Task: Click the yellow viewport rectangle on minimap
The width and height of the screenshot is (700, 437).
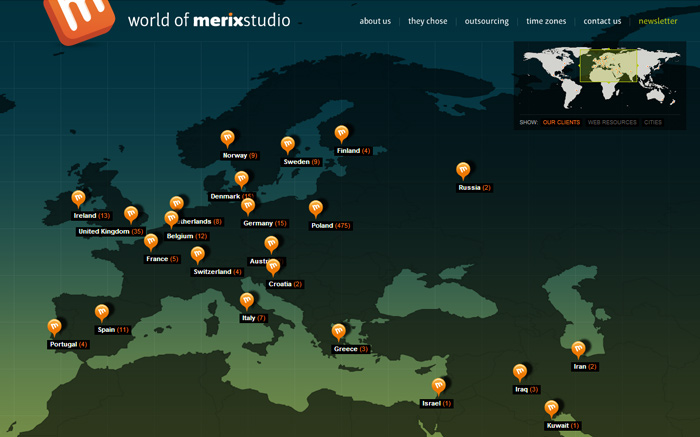Action: (608, 66)
